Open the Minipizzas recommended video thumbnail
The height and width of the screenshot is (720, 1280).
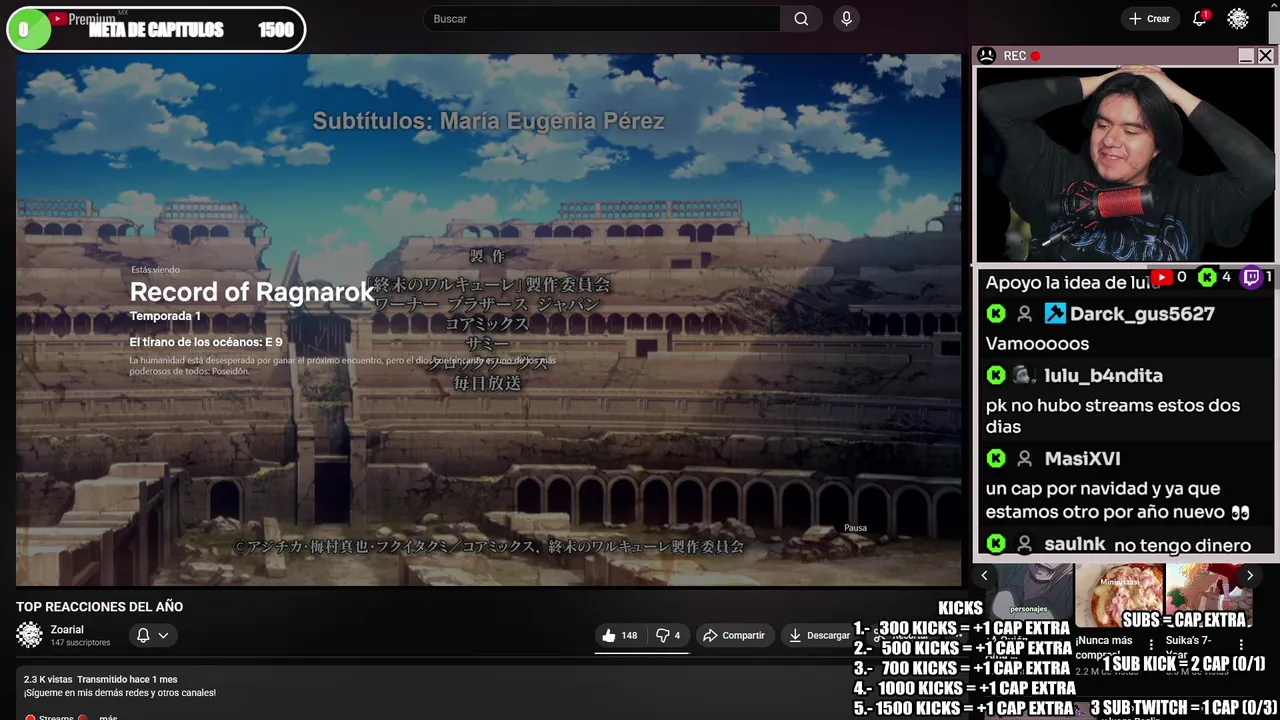pos(1119,595)
